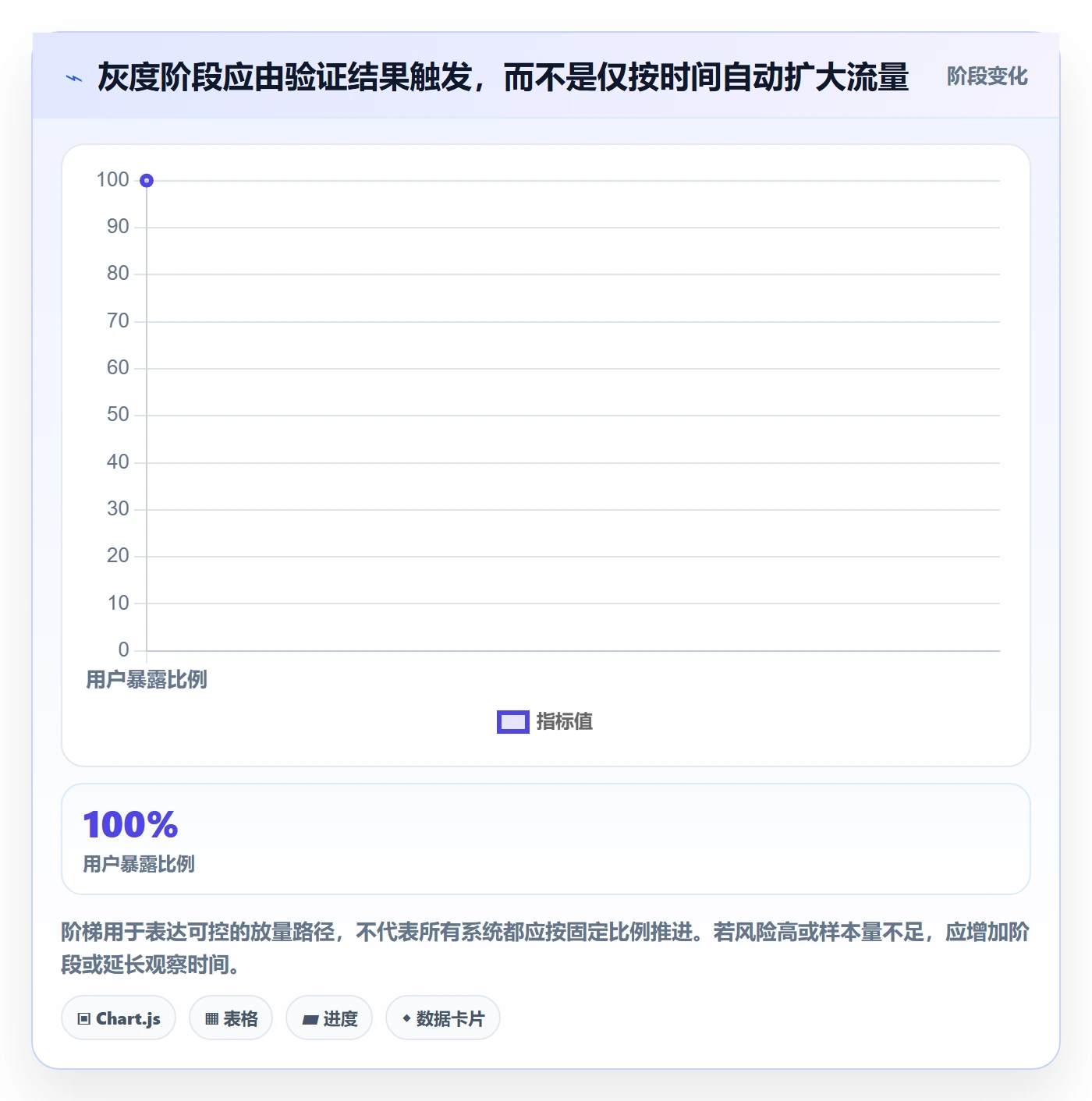
Task: Click the grid icon in 表格 tag
Action: 211,1019
